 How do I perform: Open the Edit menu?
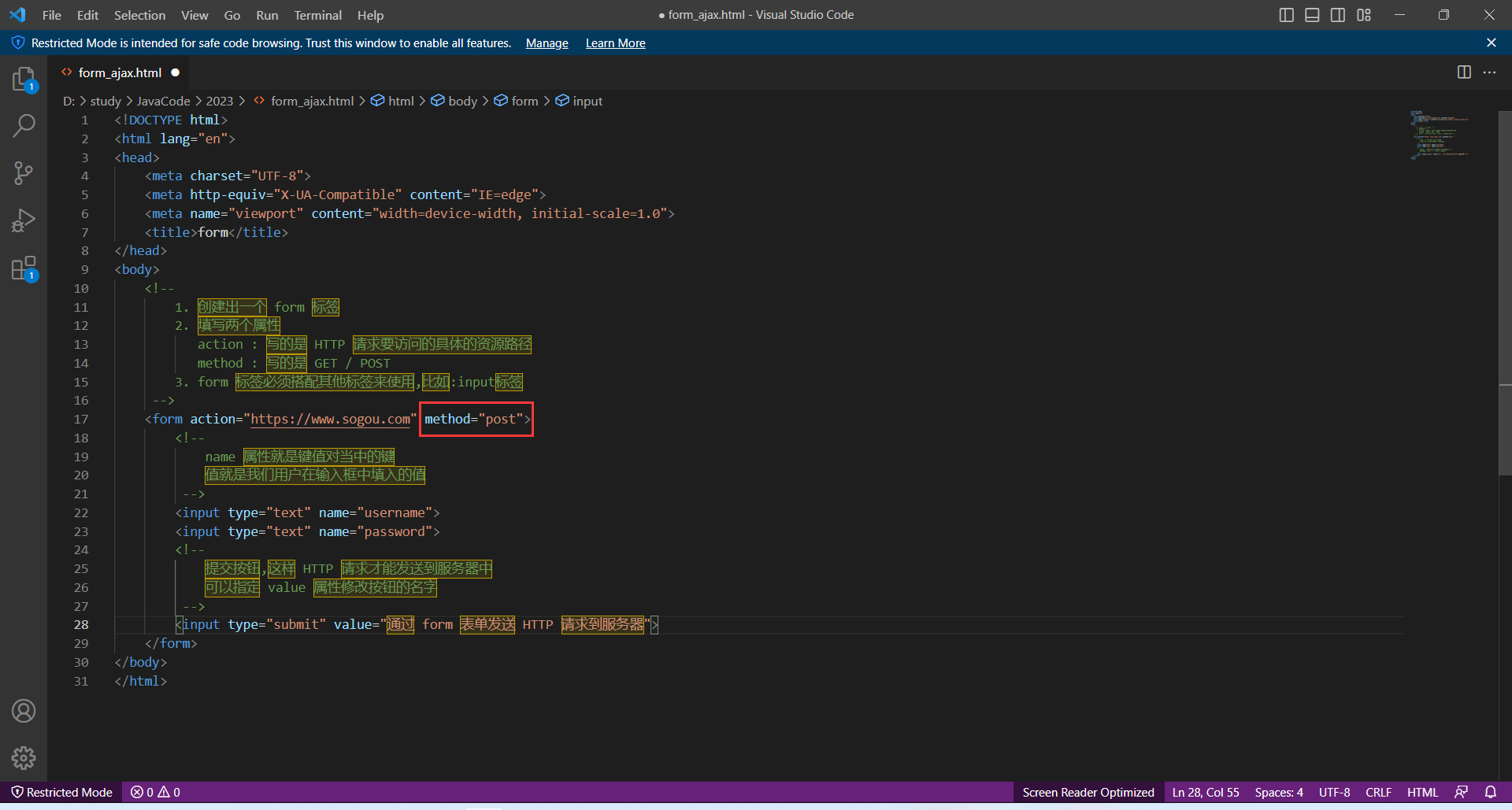click(x=87, y=15)
